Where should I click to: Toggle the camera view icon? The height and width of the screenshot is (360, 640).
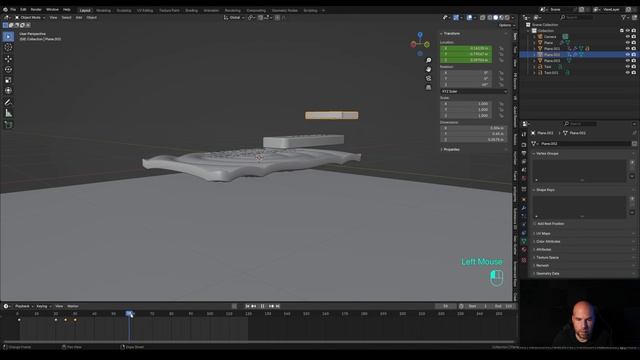click(429, 78)
